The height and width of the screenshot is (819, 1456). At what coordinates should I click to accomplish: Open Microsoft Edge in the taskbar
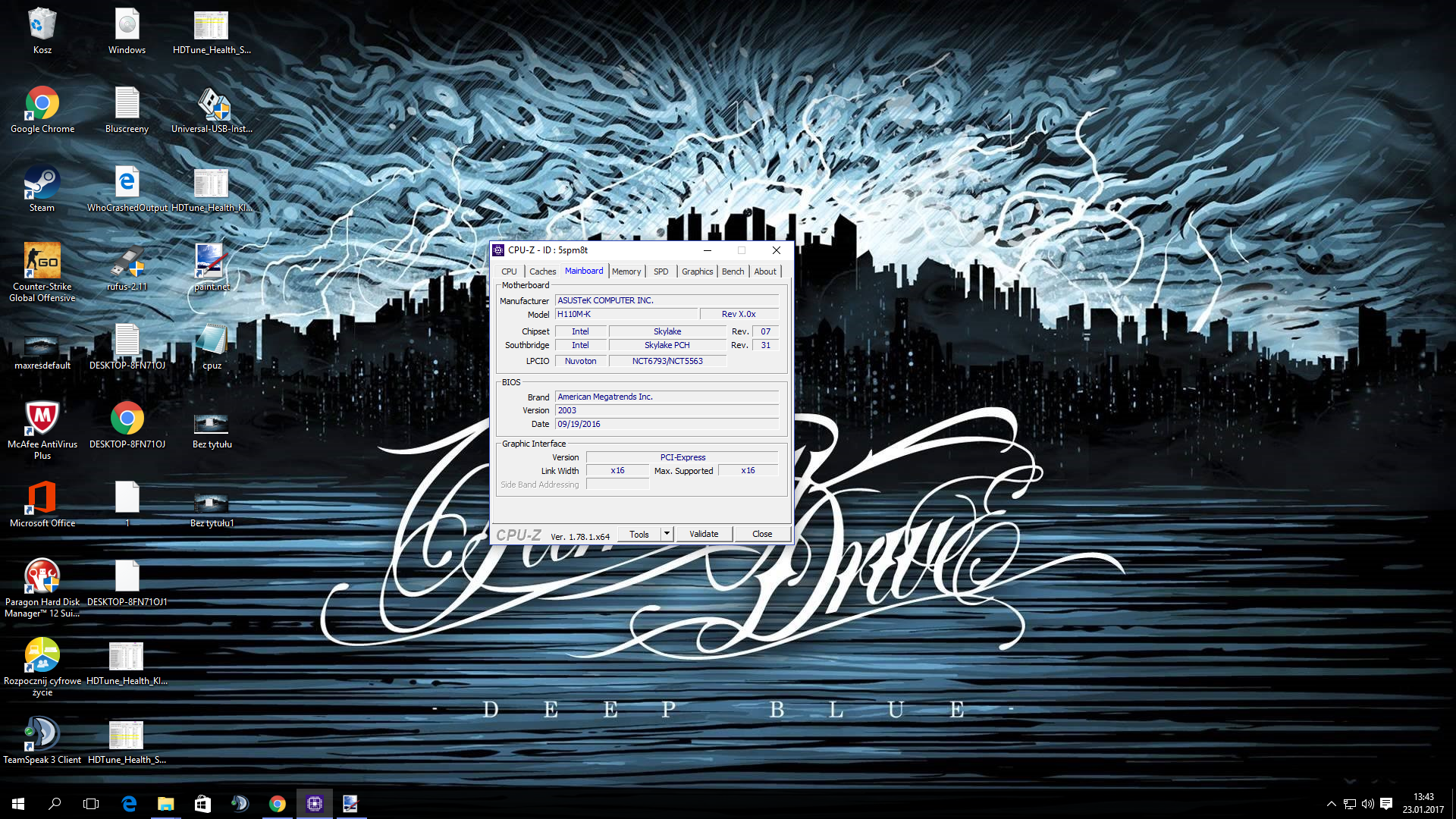(129, 804)
